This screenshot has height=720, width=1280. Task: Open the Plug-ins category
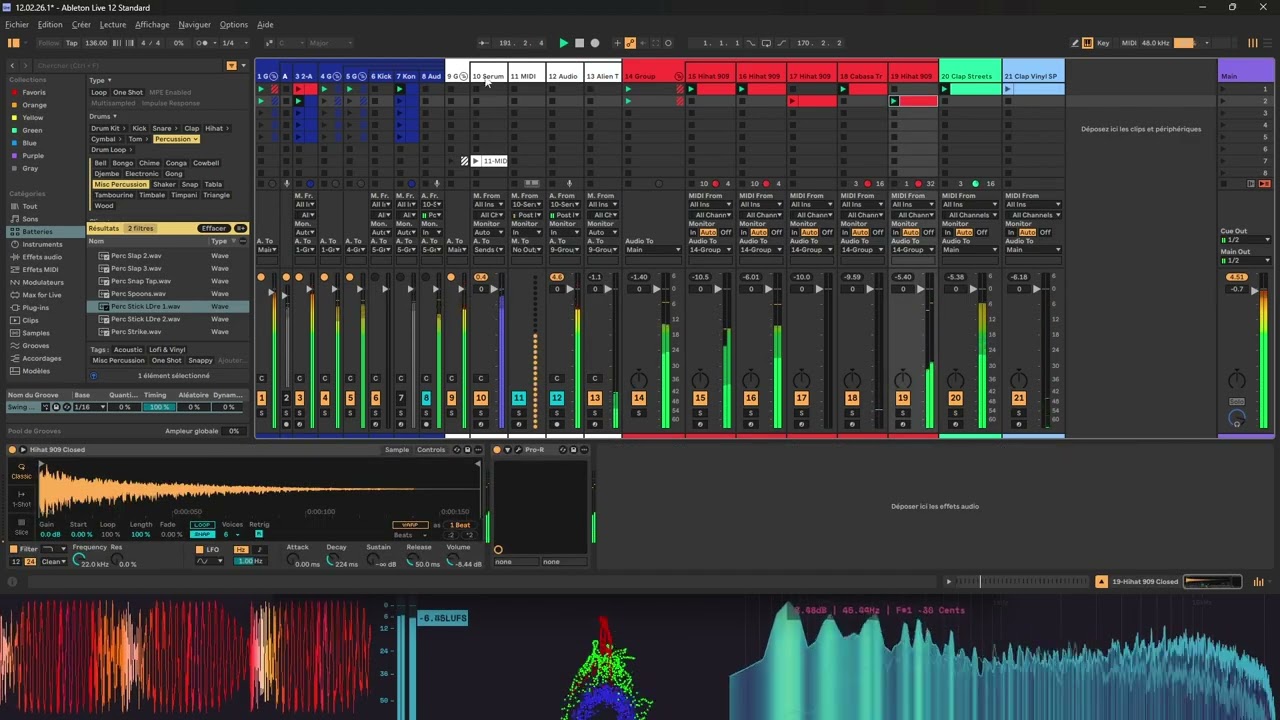coord(35,308)
